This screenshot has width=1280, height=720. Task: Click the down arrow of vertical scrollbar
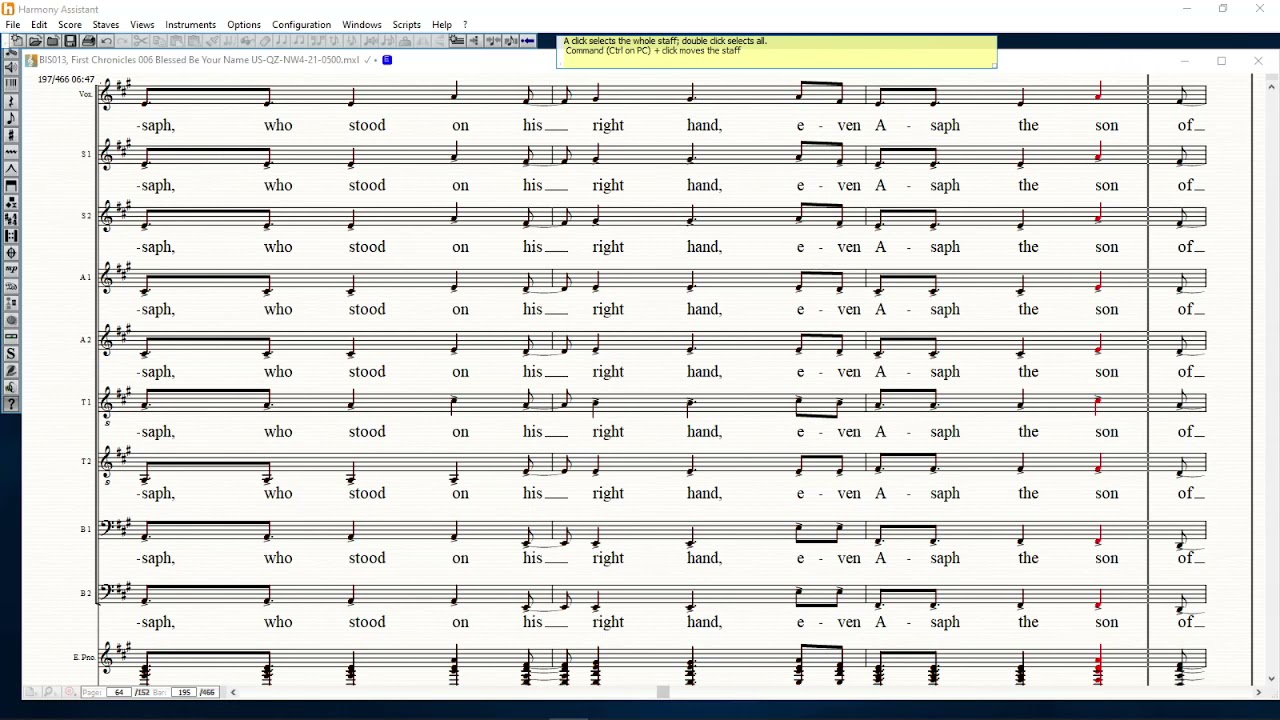tap(1272, 679)
